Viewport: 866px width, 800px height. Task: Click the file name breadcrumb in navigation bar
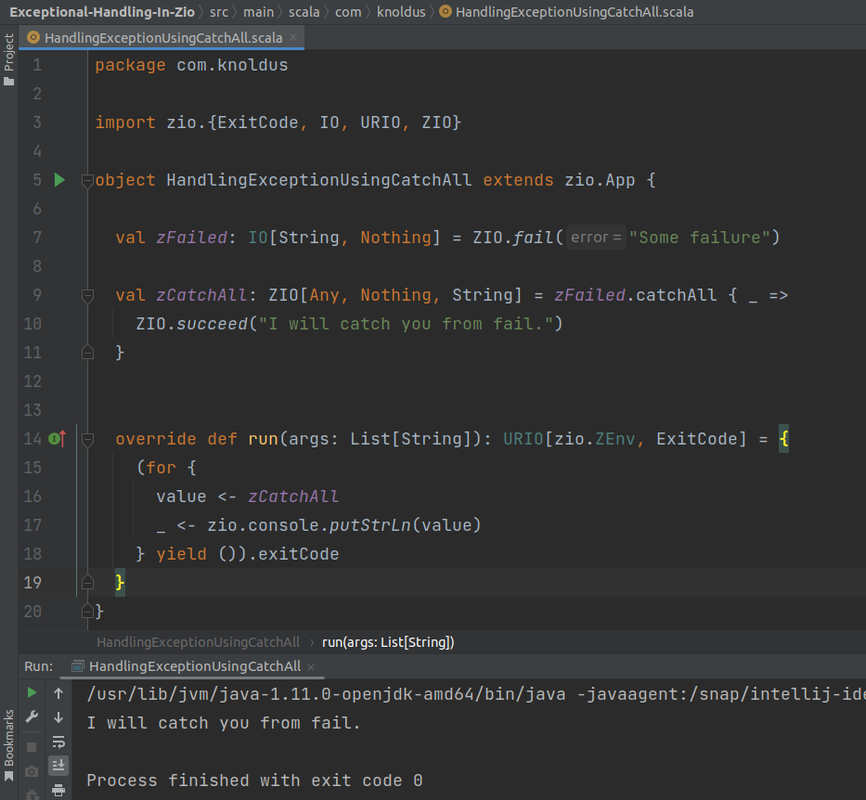567,12
